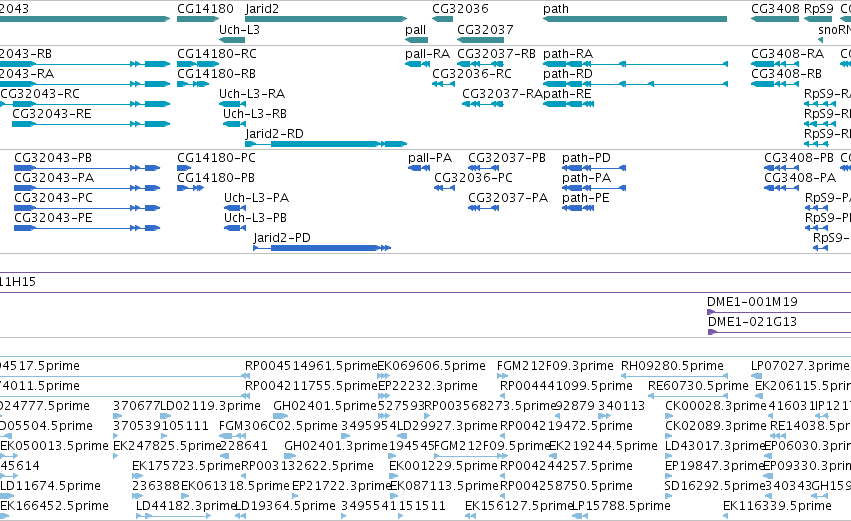Select the Uch-L3-RA transcript label
Image resolution: width=851 pixels, height=521 pixels.
252,94
